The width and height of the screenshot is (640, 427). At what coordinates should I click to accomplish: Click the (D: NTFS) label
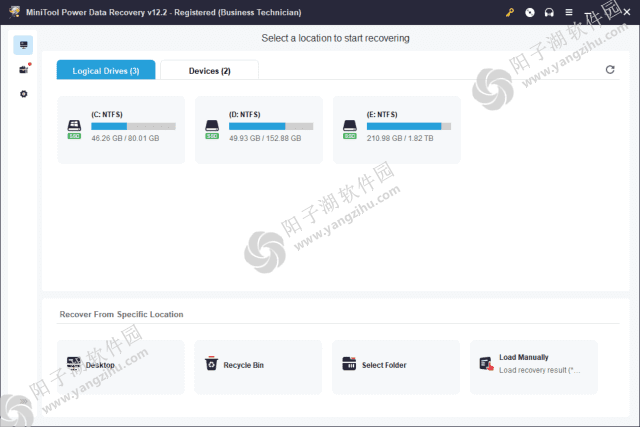[244, 115]
